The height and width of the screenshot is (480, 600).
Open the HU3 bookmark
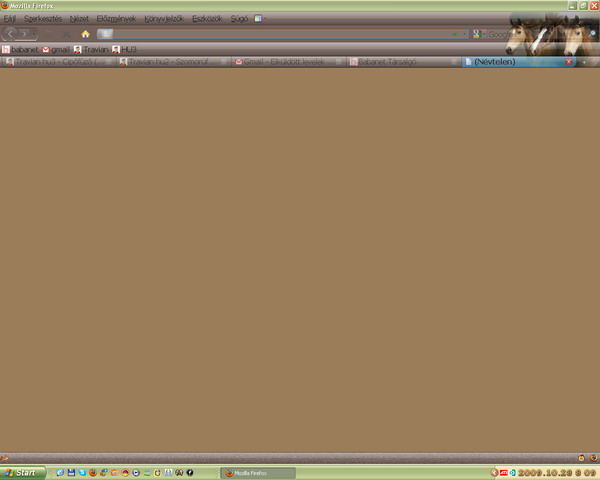click(x=123, y=49)
